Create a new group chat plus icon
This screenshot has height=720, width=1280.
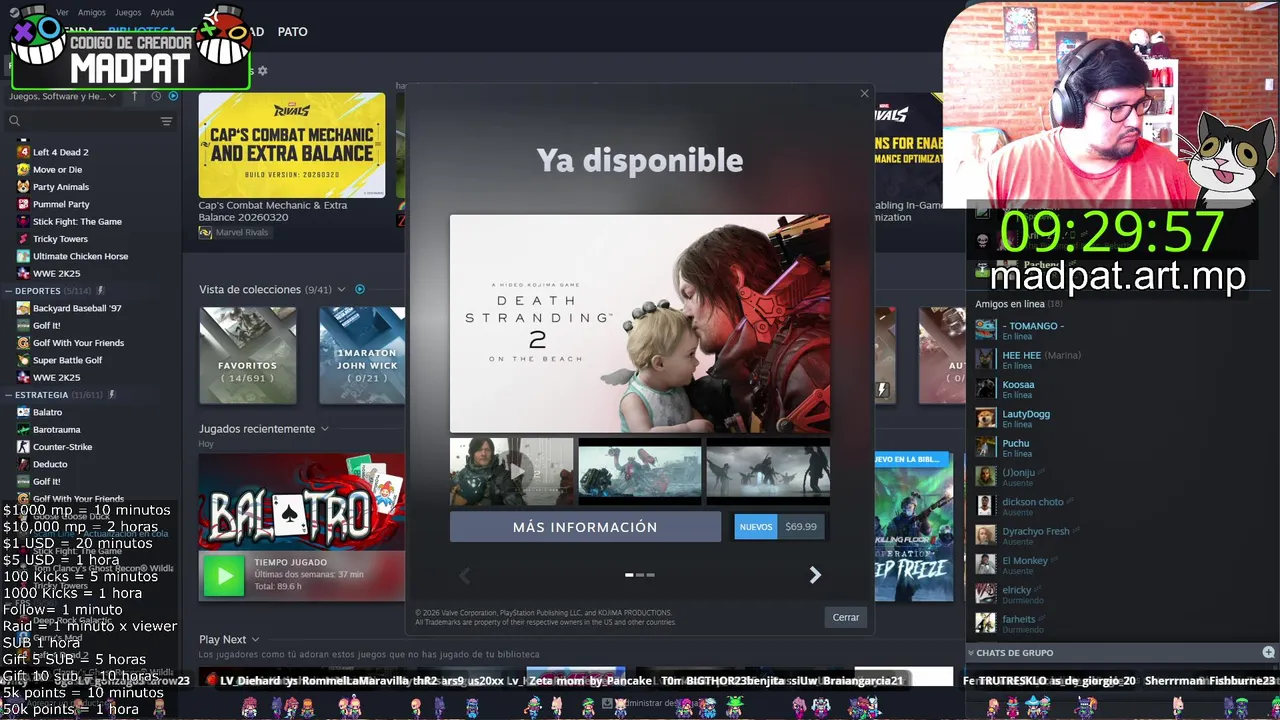pos(1268,653)
